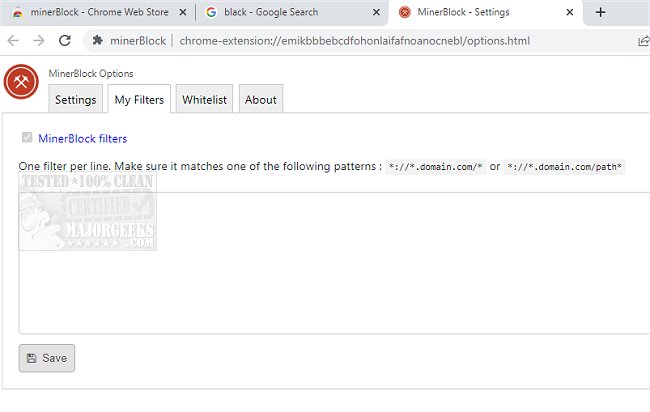650x412 pixels.
Task: Click the floppy disk icon on Save
Action: [31, 358]
